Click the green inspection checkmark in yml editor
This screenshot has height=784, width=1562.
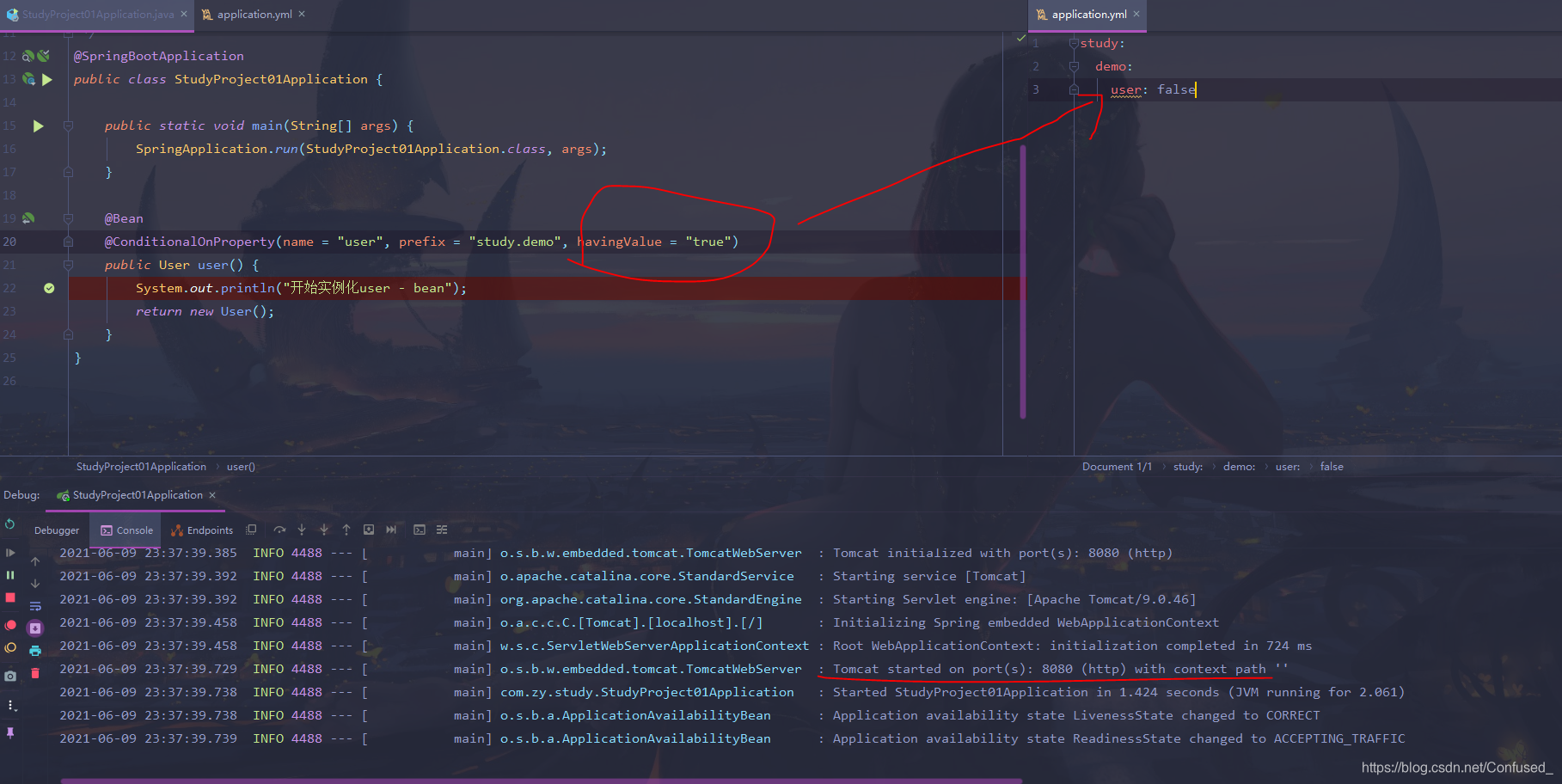click(x=1020, y=38)
